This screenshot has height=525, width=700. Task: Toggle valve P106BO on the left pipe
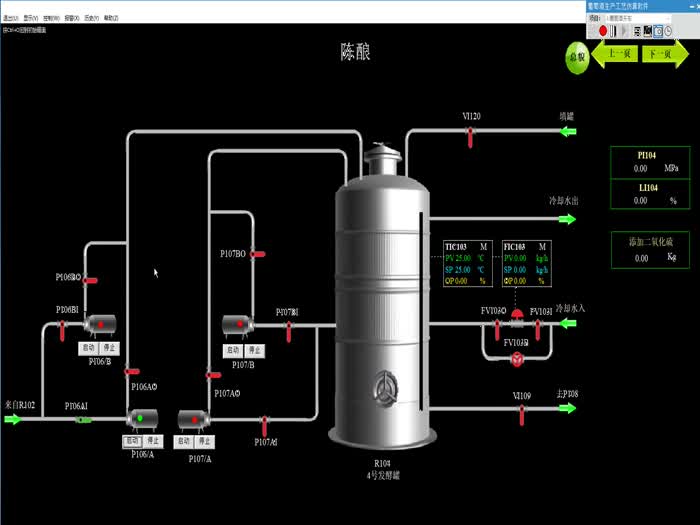88,280
